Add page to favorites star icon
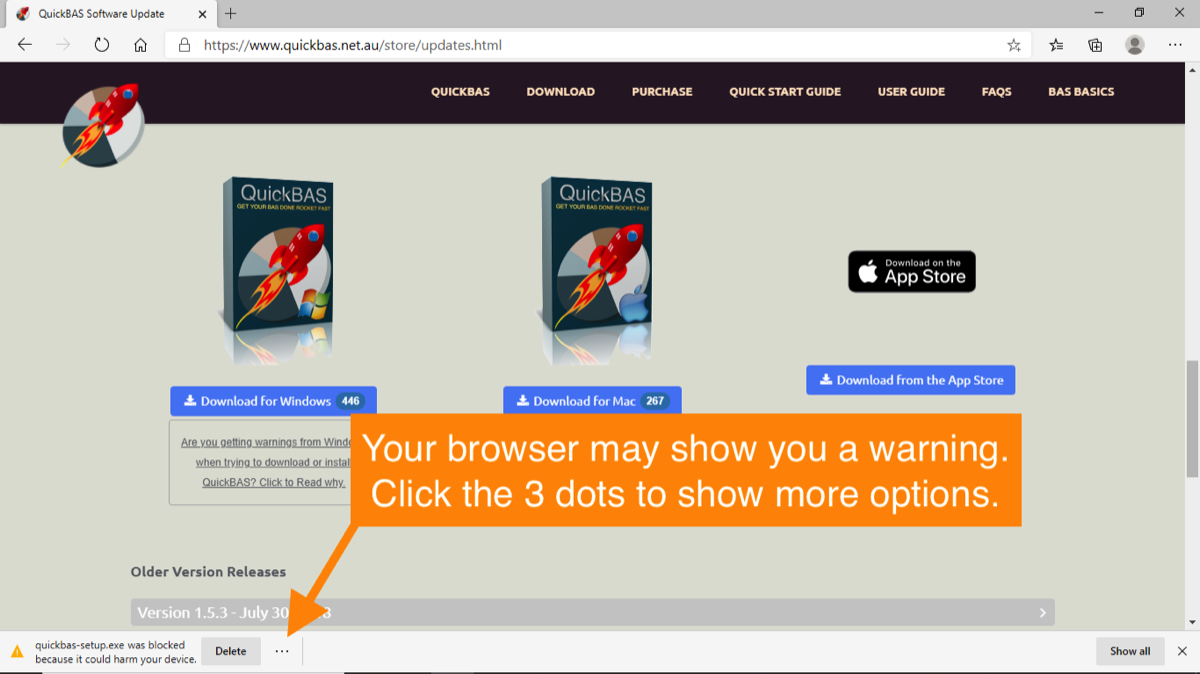1200x674 pixels. tap(1014, 45)
